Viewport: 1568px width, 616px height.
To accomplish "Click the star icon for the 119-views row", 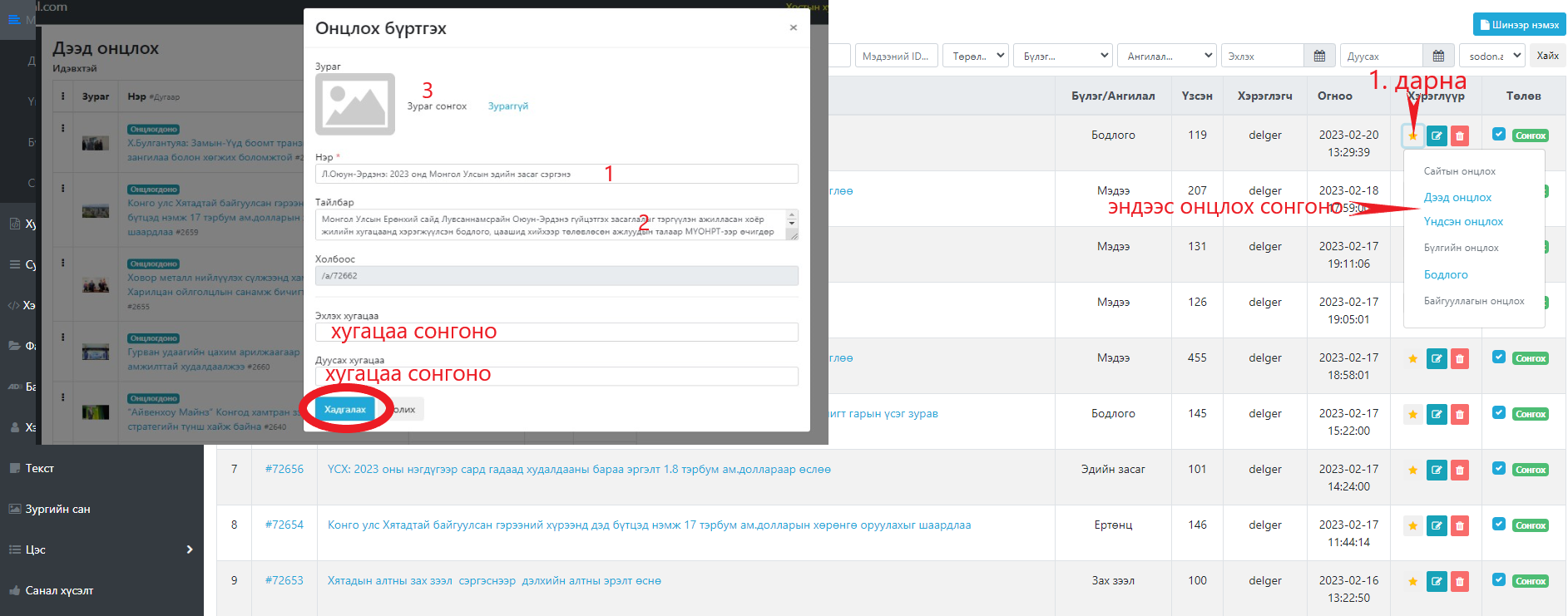I will (x=1412, y=136).
